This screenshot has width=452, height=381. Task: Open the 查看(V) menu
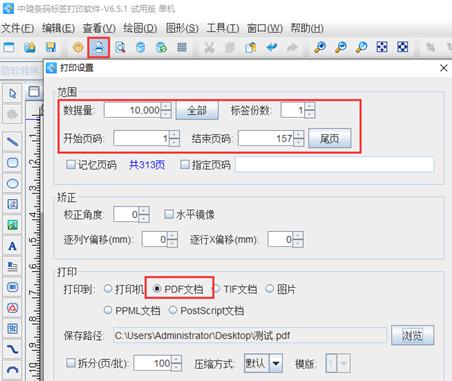point(99,28)
